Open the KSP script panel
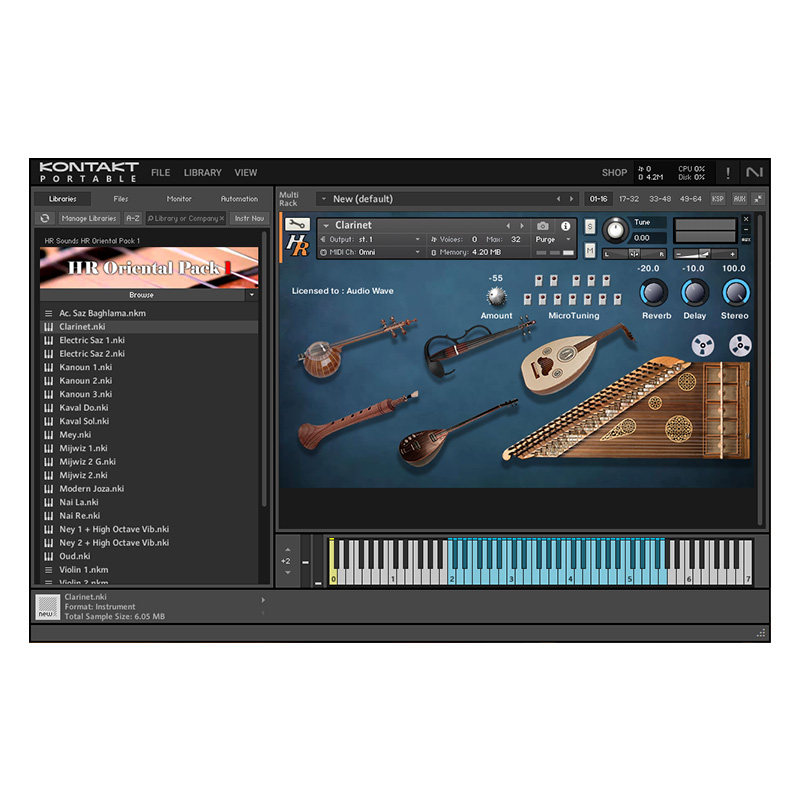800x800 pixels. pyautogui.click(x=717, y=199)
